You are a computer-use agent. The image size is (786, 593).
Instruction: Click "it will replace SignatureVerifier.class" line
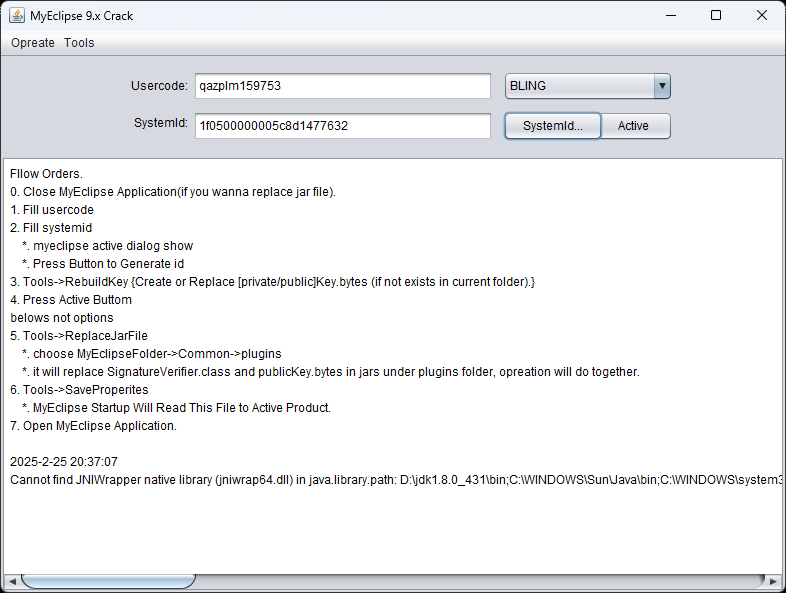click(331, 372)
